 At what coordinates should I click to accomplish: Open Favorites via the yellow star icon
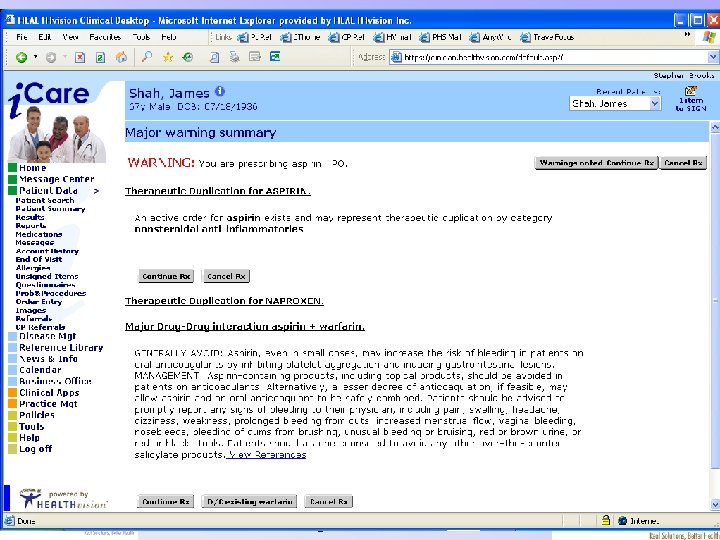tap(168, 57)
